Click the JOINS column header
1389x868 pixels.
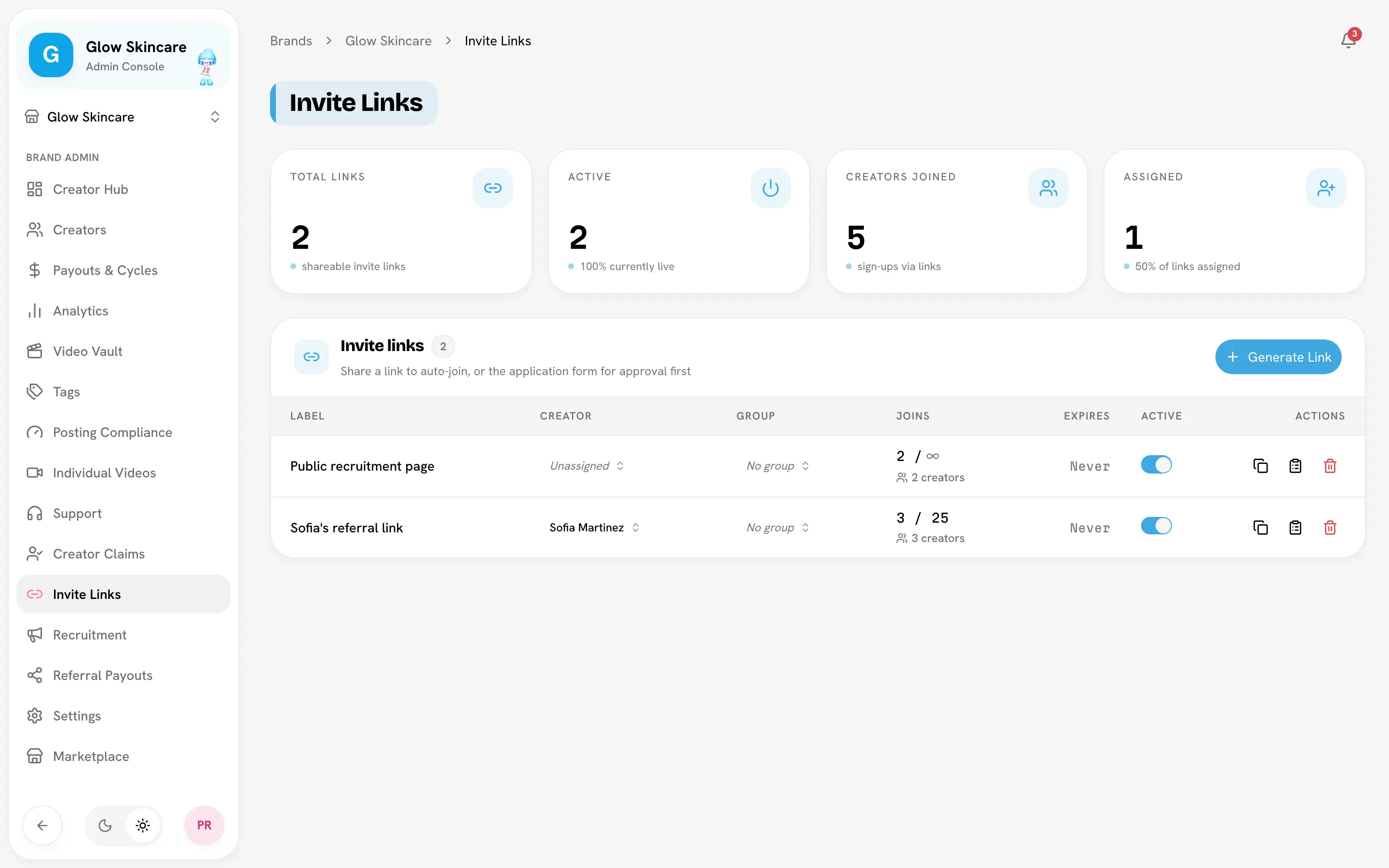coord(912,416)
